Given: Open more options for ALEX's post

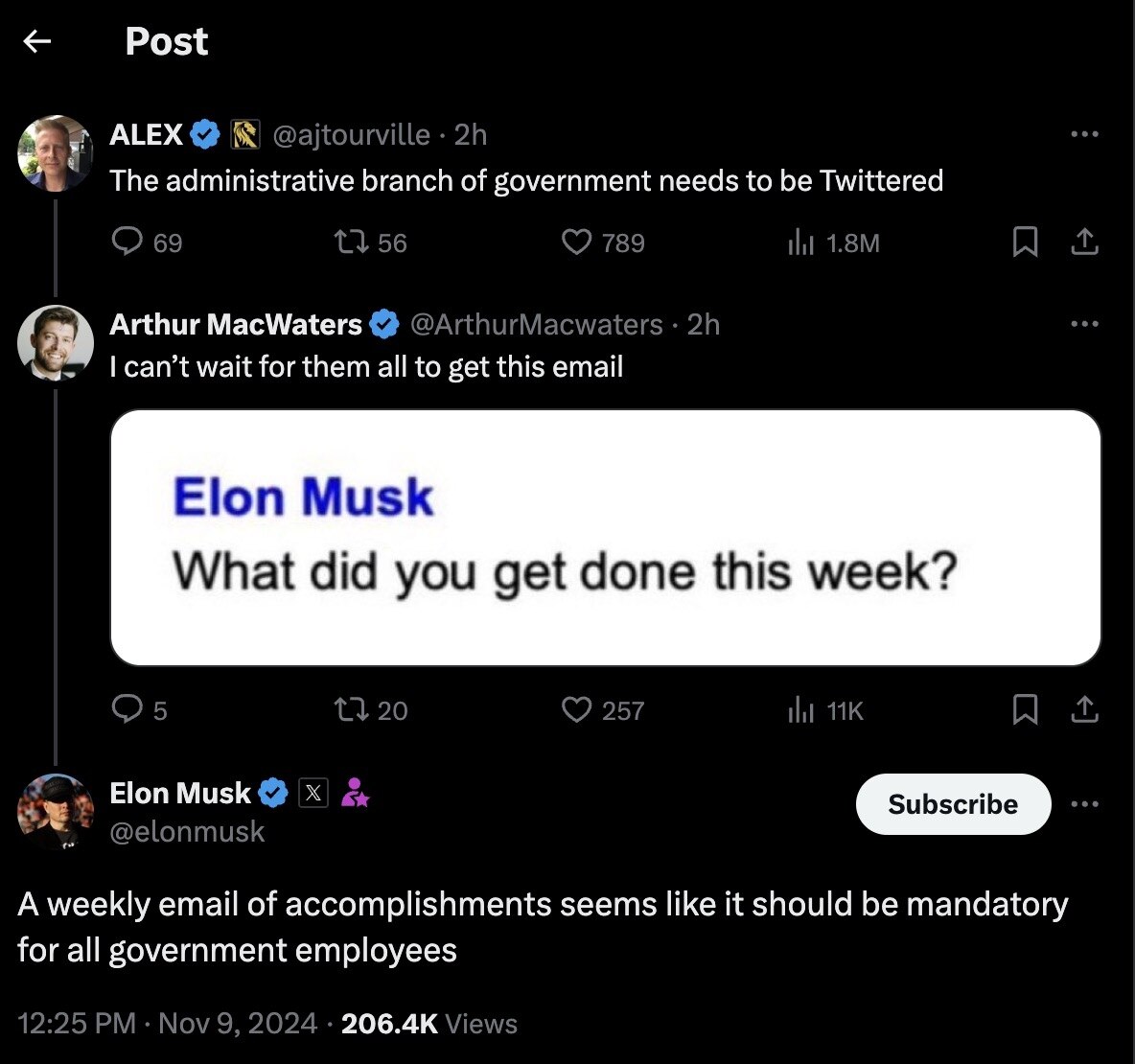Looking at the screenshot, I should [1084, 134].
